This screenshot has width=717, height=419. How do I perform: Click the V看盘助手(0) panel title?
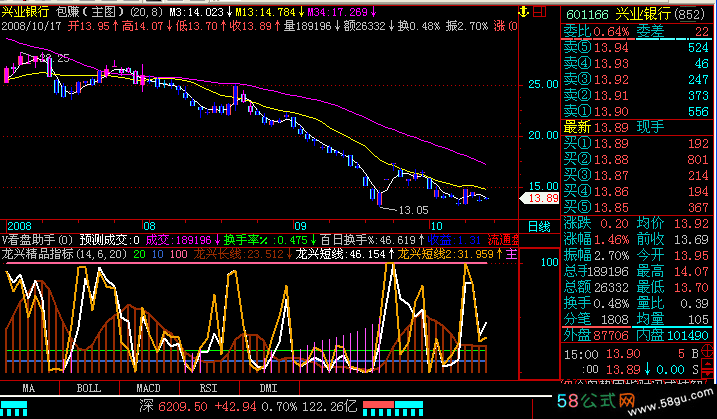(37, 240)
